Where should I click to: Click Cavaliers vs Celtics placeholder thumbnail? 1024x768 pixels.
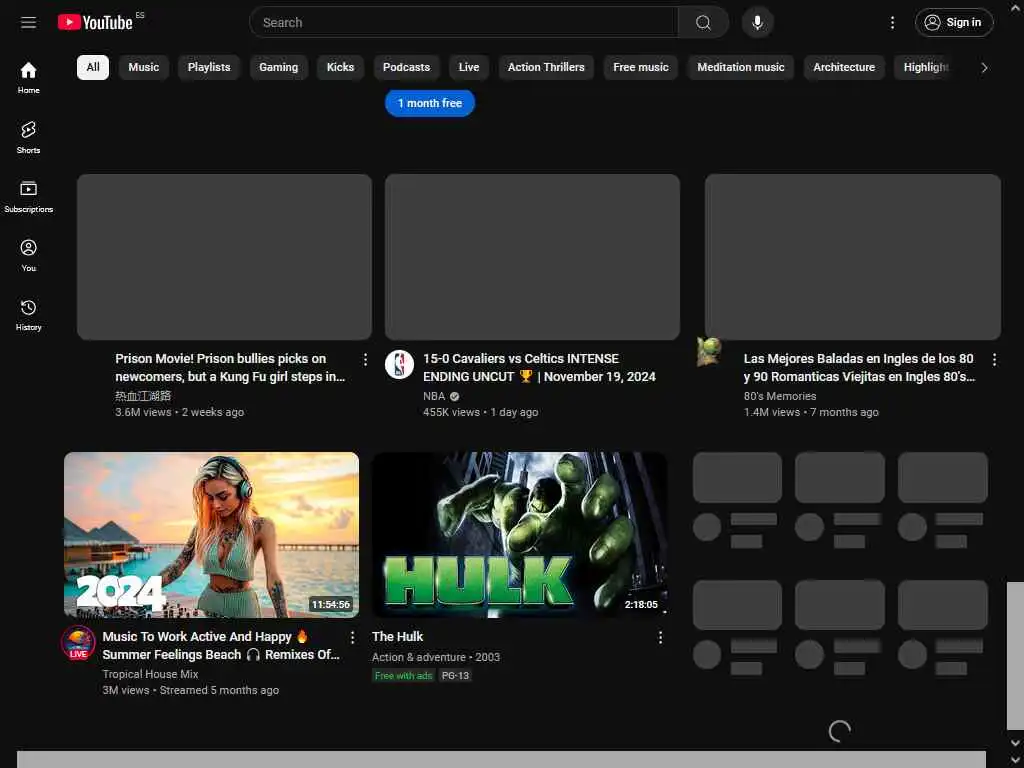532,257
